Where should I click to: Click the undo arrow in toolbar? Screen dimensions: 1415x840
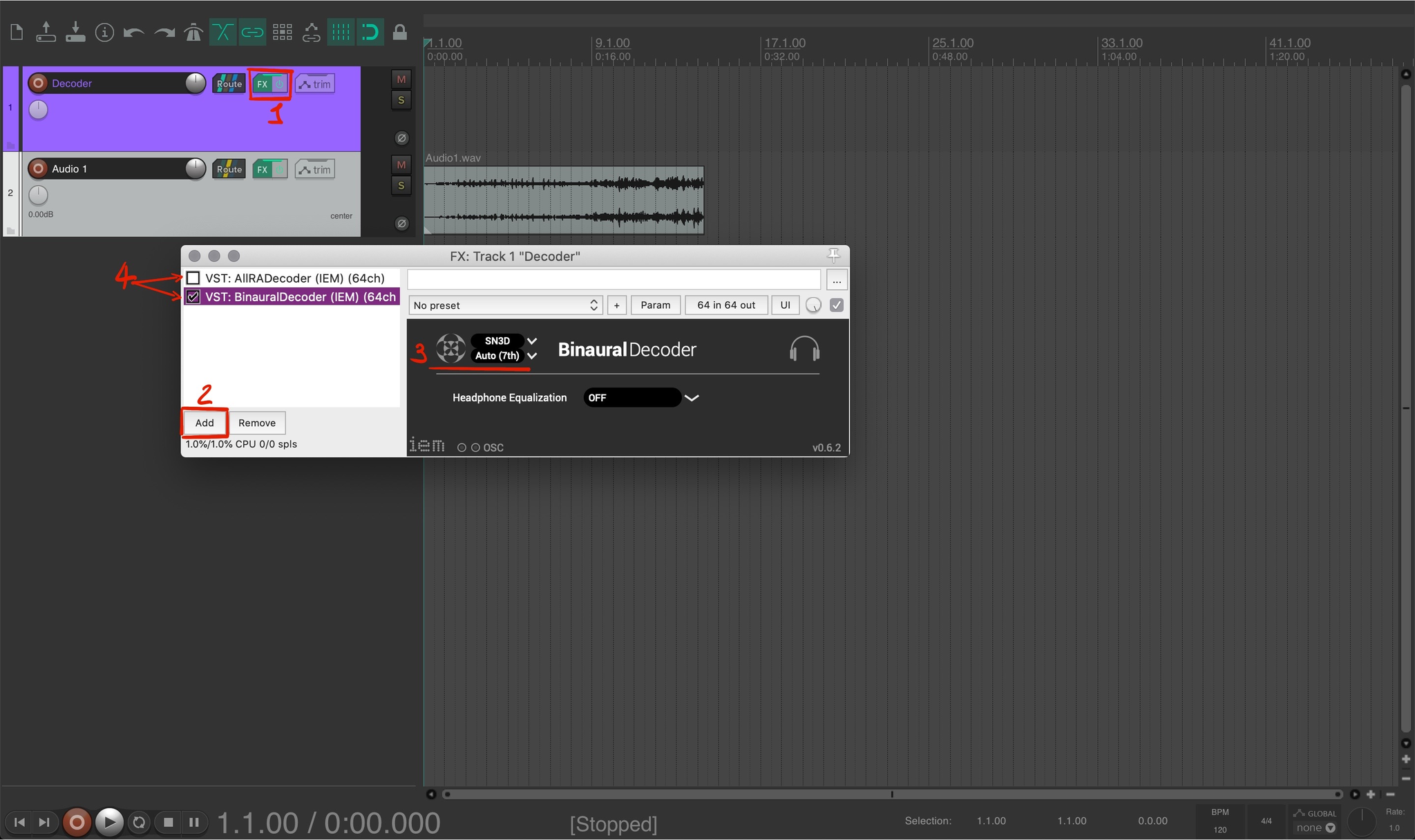[133, 32]
